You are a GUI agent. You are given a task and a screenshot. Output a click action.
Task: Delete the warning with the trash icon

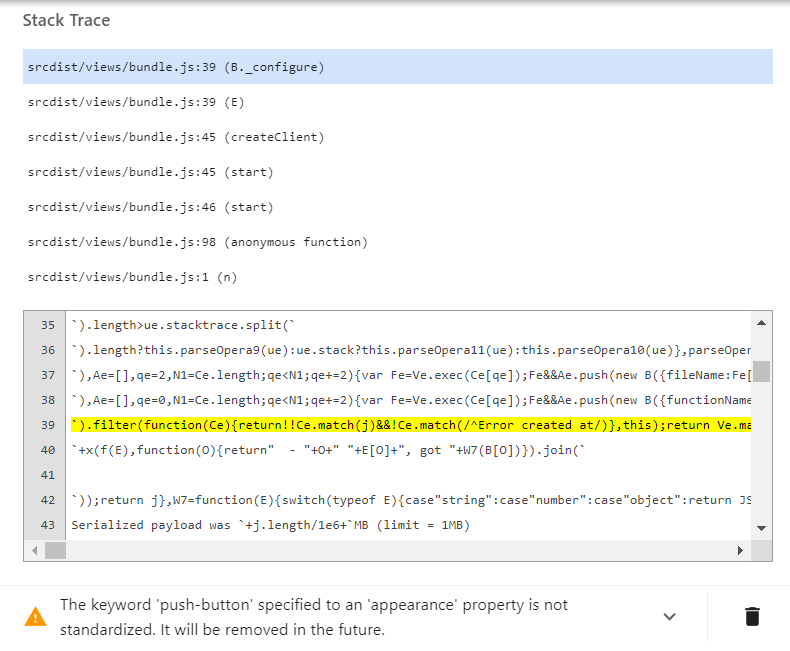coord(752,616)
